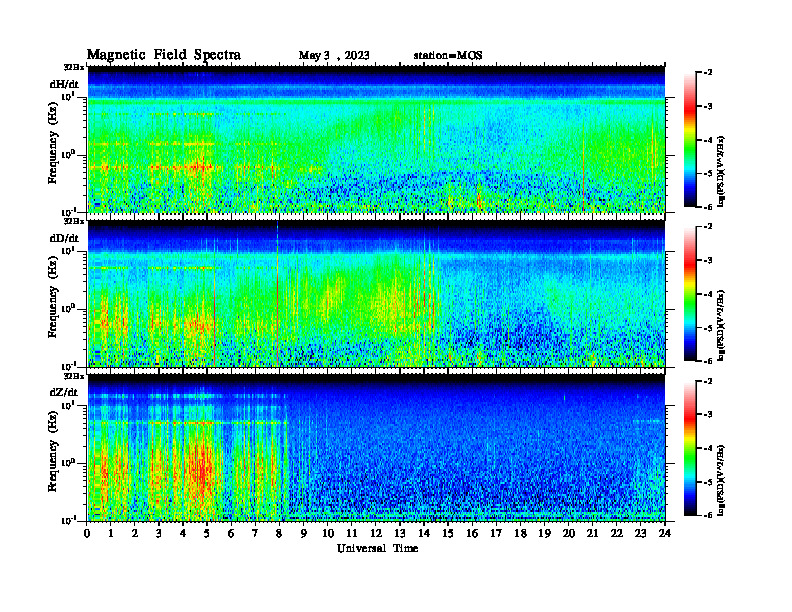
Task: Click the color scale bar beside dH/dt plot
Action: click(690, 139)
